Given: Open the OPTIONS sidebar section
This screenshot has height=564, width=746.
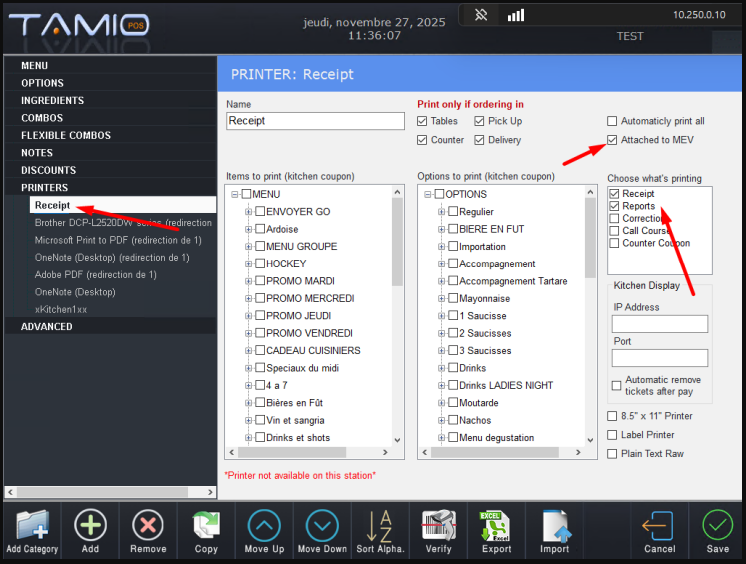Looking at the screenshot, I should [110, 83].
